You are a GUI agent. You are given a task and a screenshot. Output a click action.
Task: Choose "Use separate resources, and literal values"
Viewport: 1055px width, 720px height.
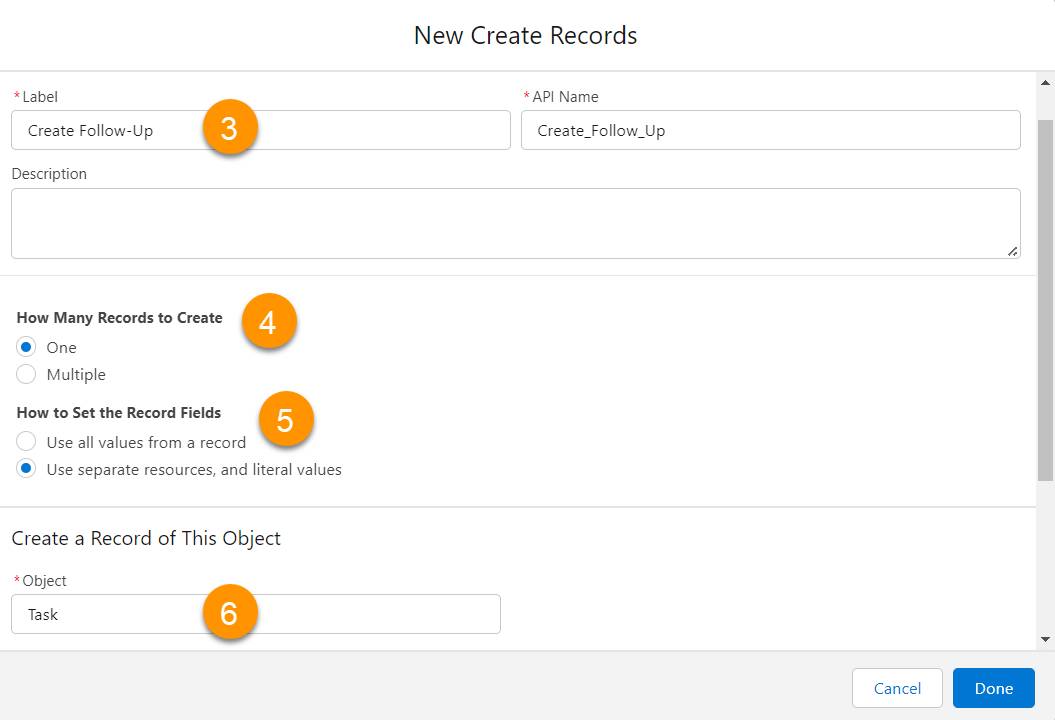click(26, 468)
